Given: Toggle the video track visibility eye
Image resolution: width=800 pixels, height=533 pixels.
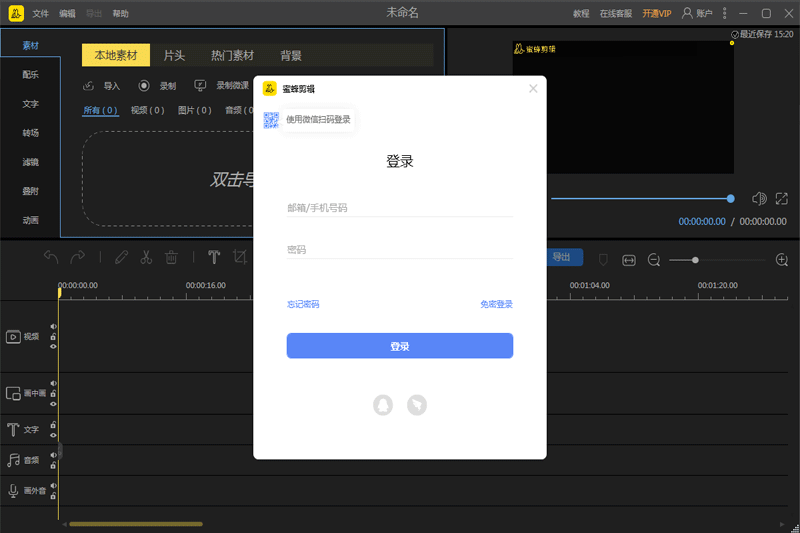Looking at the screenshot, I should (x=53, y=346).
